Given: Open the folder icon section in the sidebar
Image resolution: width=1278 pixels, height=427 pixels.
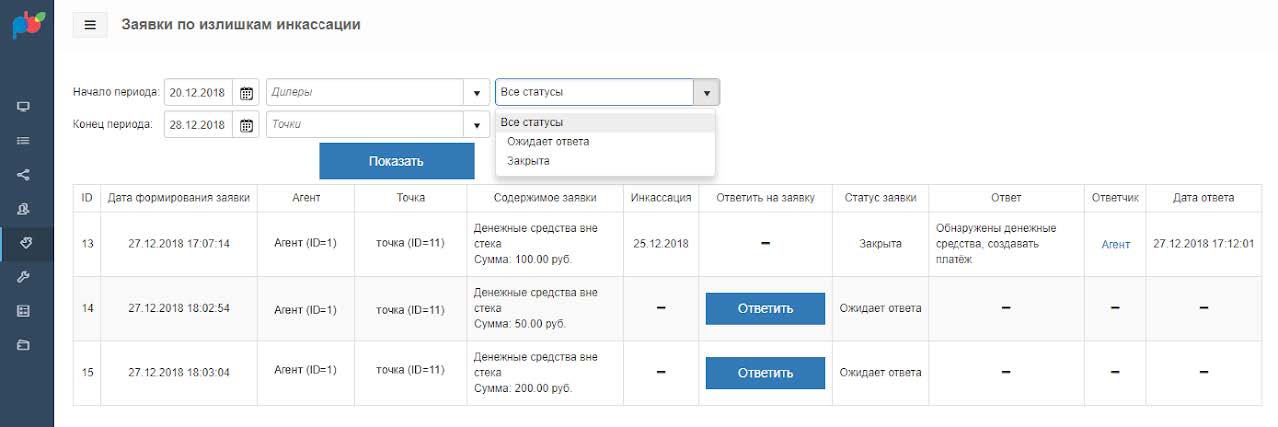Looking at the screenshot, I should [x=24, y=345].
